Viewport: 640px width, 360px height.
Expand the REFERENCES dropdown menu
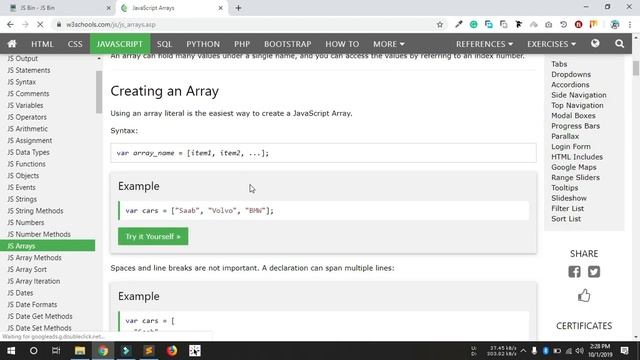pos(484,44)
